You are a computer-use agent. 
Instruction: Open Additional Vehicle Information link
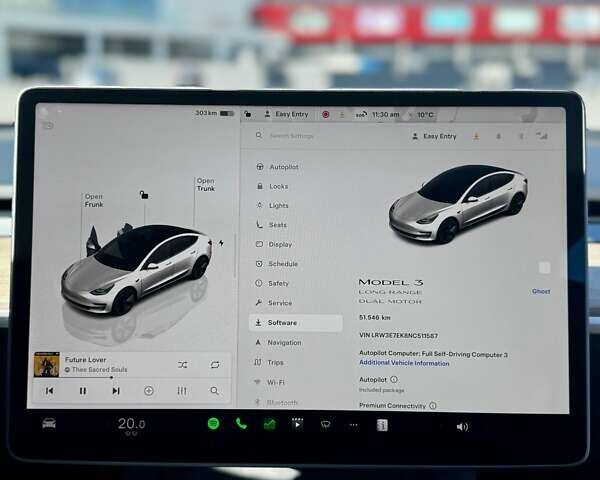[404, 363]
